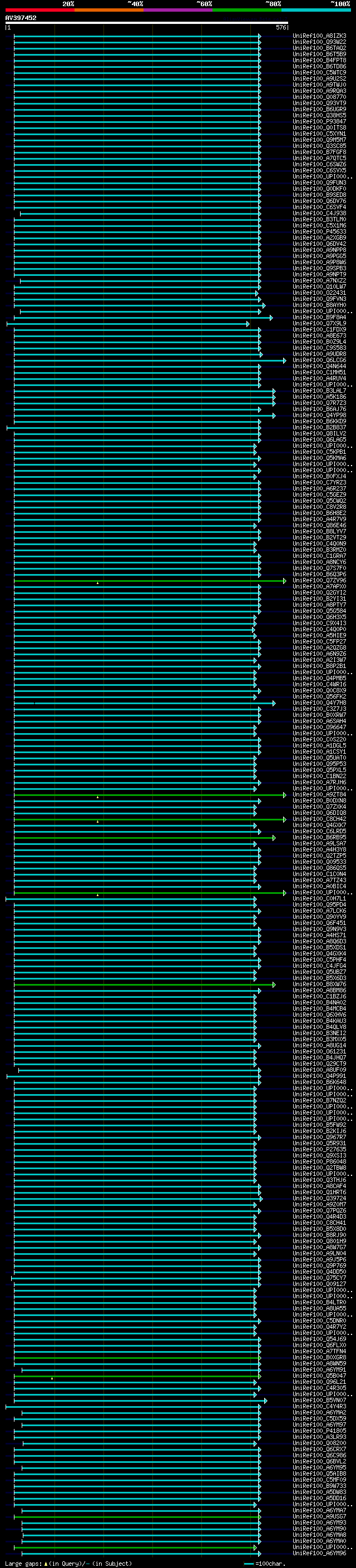Click the UniRef100_A1CSY1 label

(319, 752)
